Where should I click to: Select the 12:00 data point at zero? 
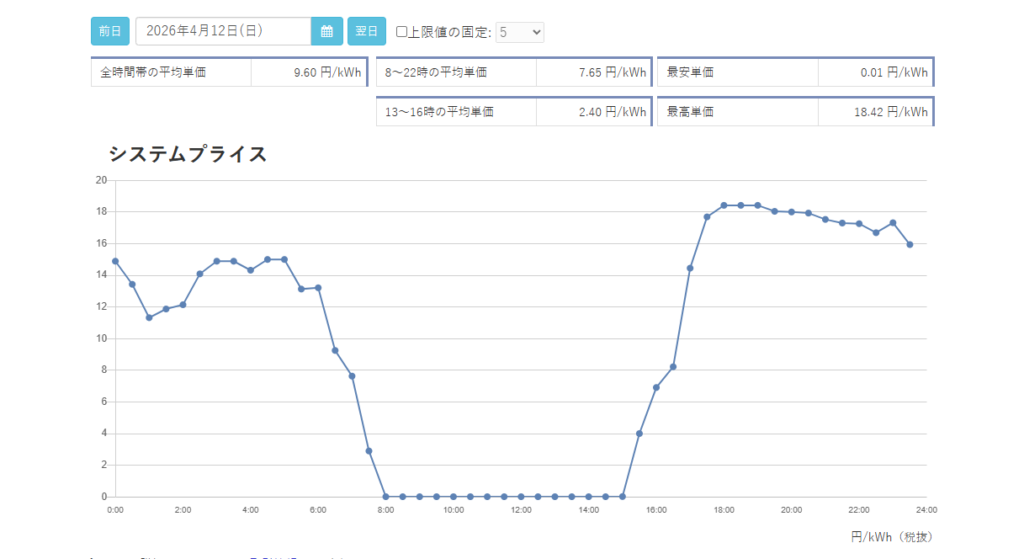tap(521, 496)
